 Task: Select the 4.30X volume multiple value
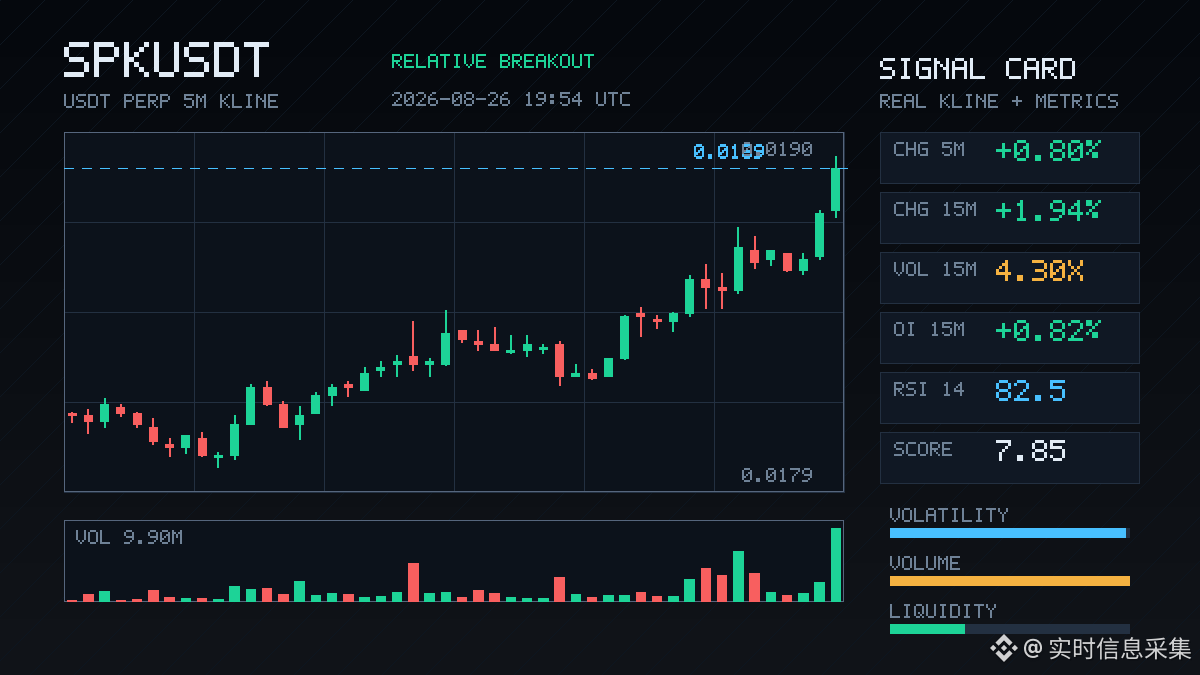click(x=1040, y=271)
